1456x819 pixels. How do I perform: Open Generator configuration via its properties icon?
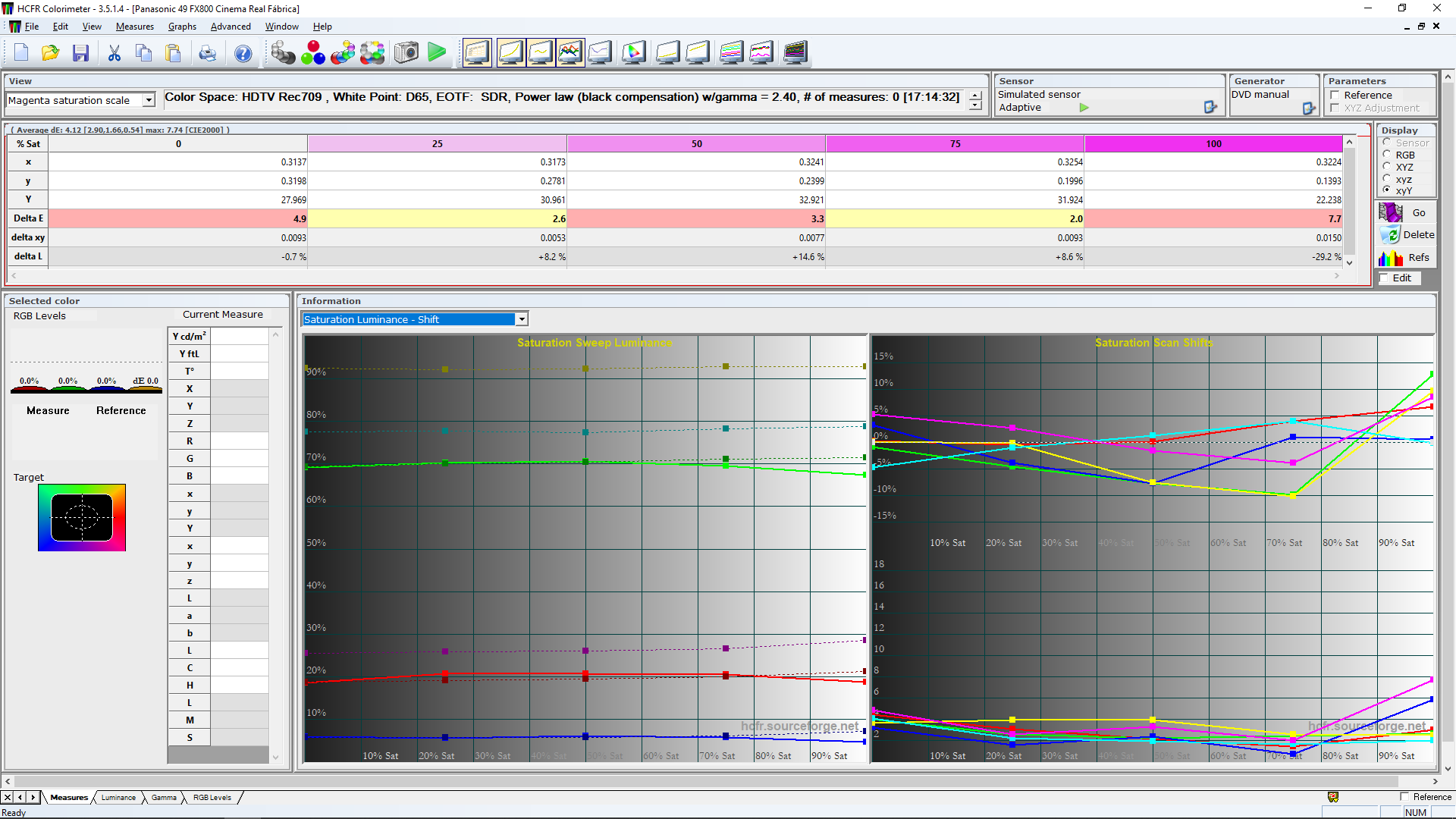1309,108
